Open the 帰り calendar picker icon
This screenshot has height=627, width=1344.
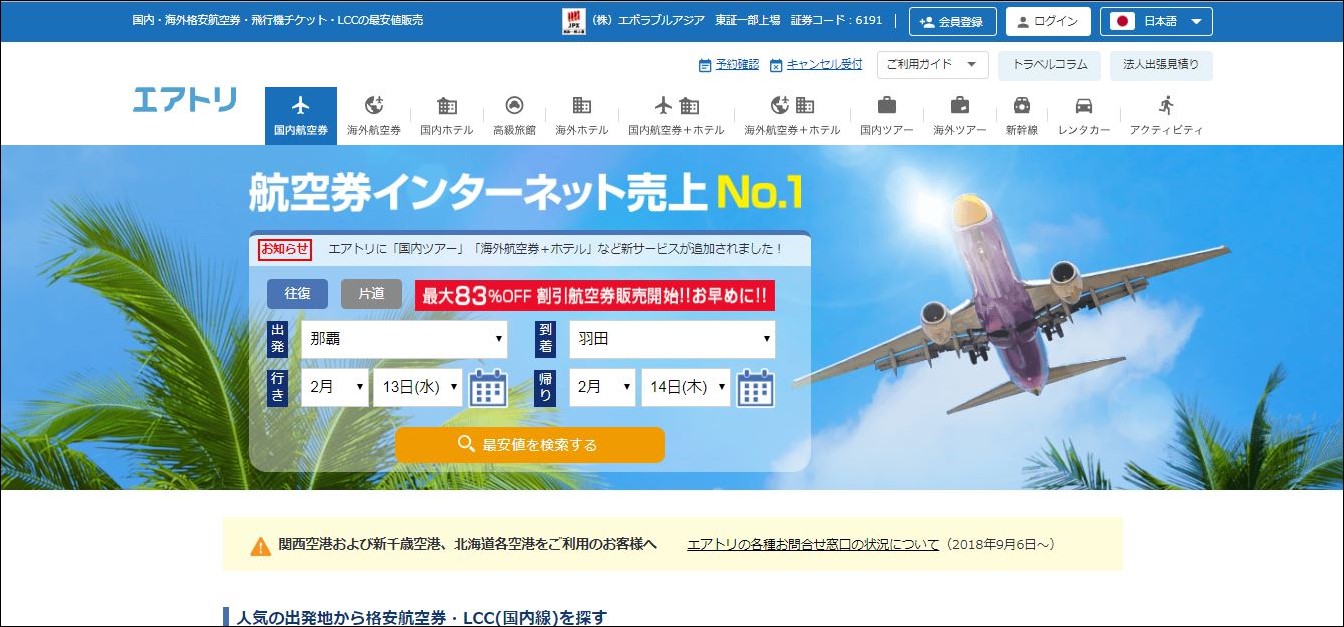pos(756,388)
